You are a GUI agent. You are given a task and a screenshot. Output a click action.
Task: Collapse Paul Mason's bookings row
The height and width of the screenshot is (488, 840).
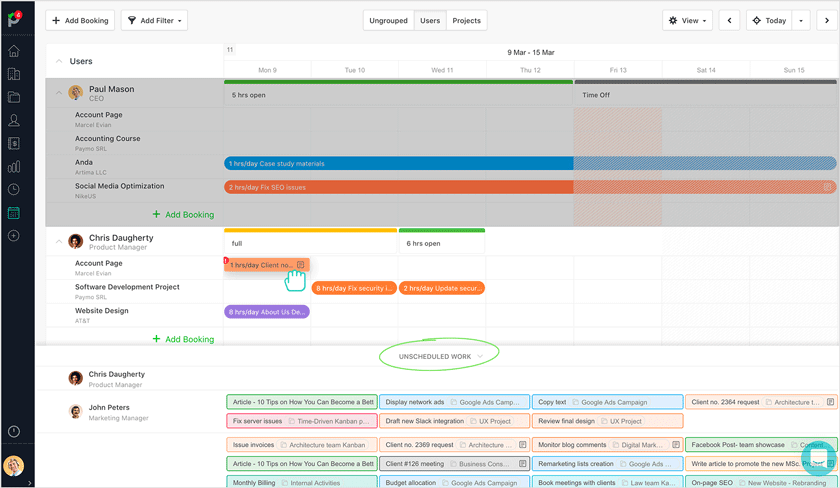pos(59,93)
